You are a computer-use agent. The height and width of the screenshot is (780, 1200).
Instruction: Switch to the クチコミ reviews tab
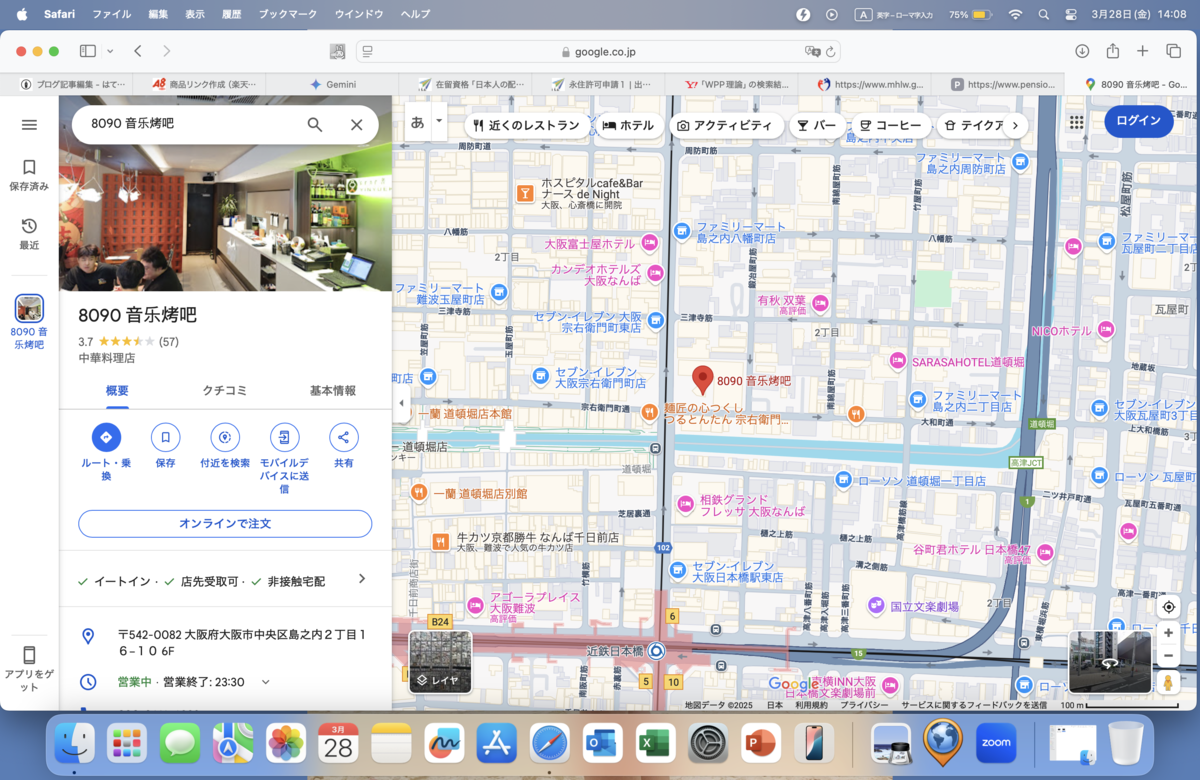225,390
